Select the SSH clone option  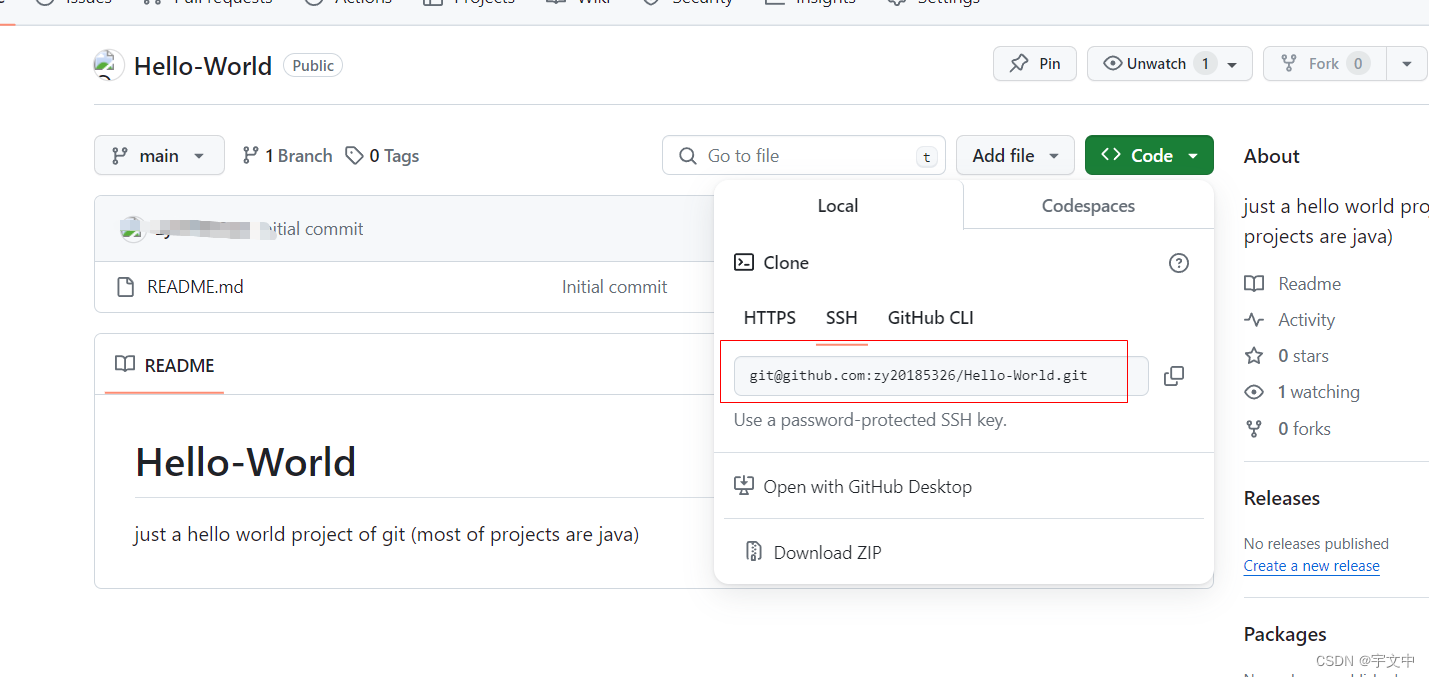click(x=842, y=318)
